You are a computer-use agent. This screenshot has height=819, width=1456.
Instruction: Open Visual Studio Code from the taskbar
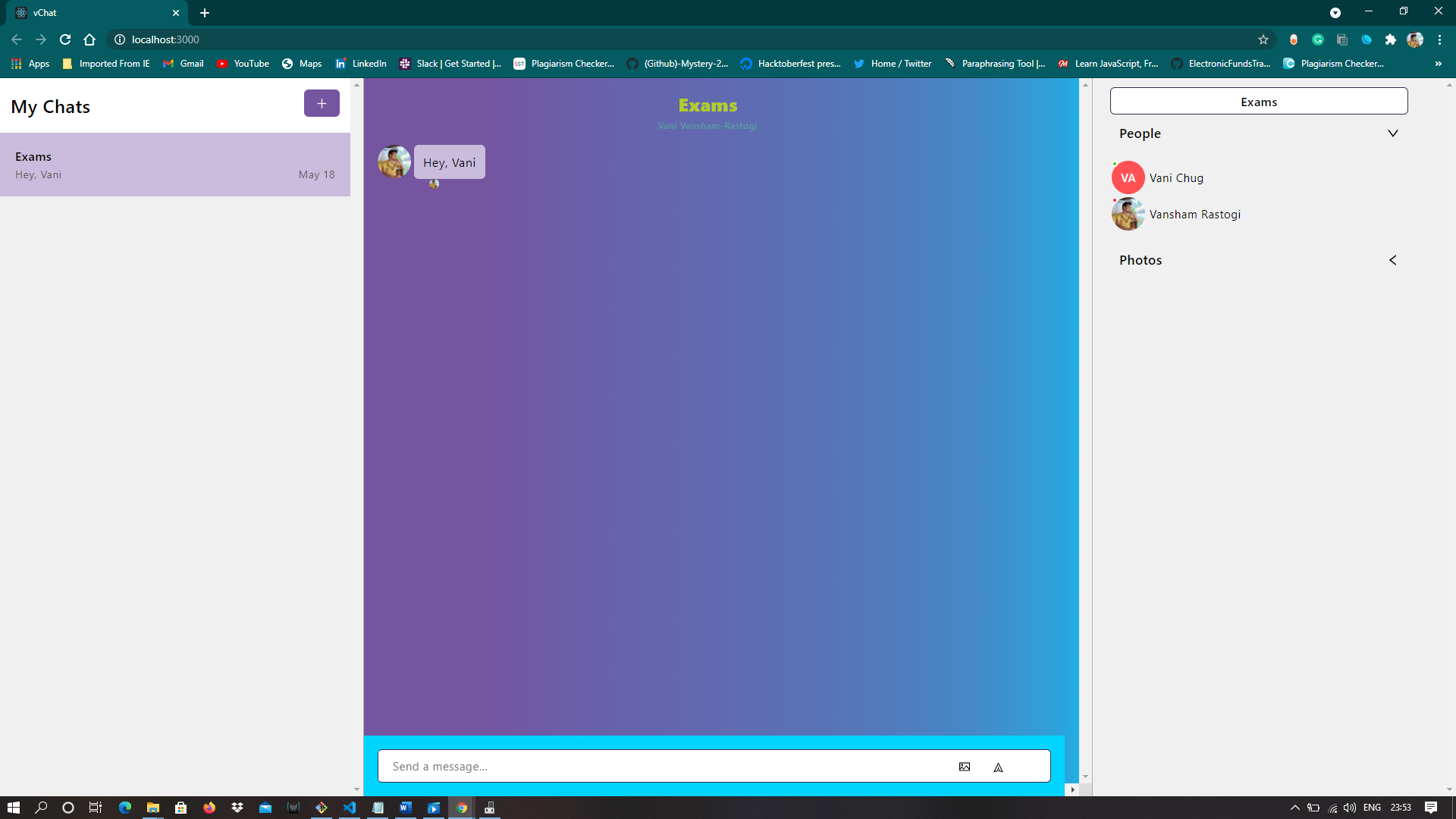click(x=350, y=808)
